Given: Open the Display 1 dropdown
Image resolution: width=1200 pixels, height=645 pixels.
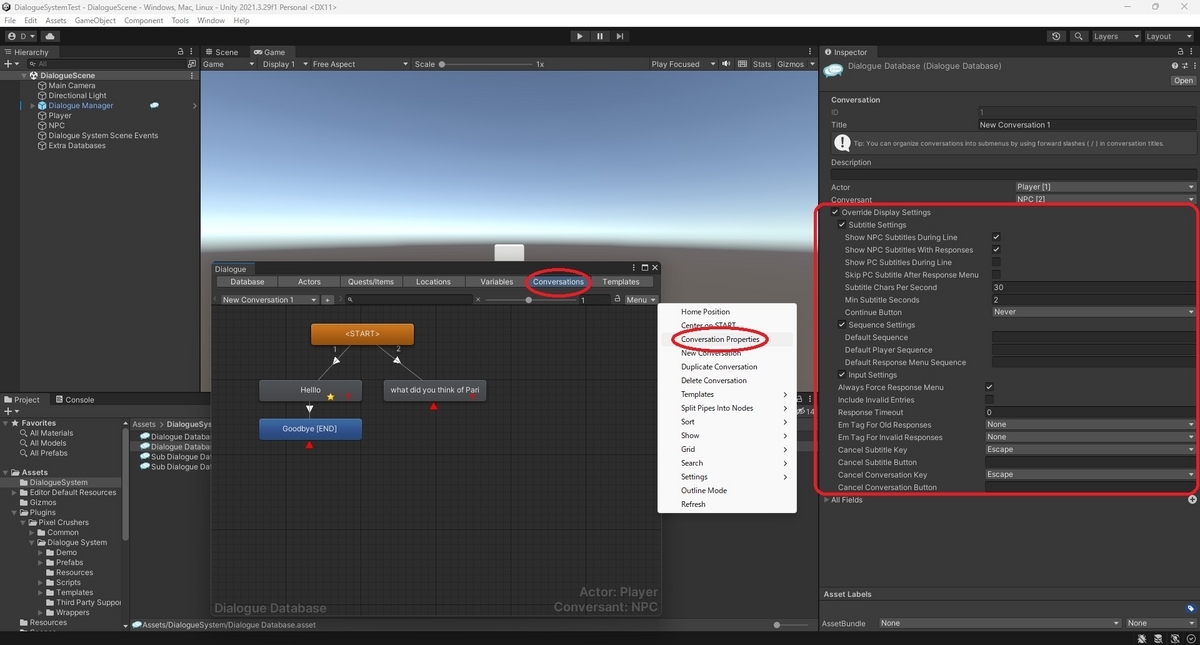Looking at the screenshot, I should coord(286,64).
